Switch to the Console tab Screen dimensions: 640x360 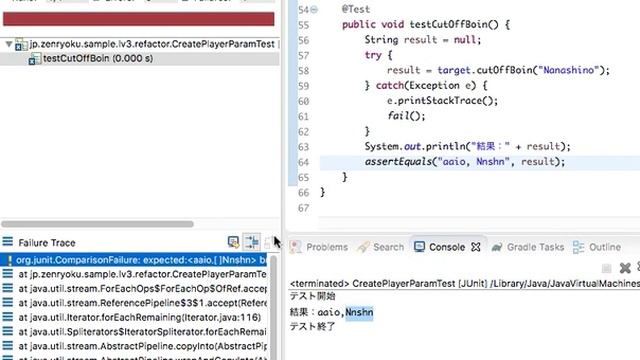coord(447,247)
